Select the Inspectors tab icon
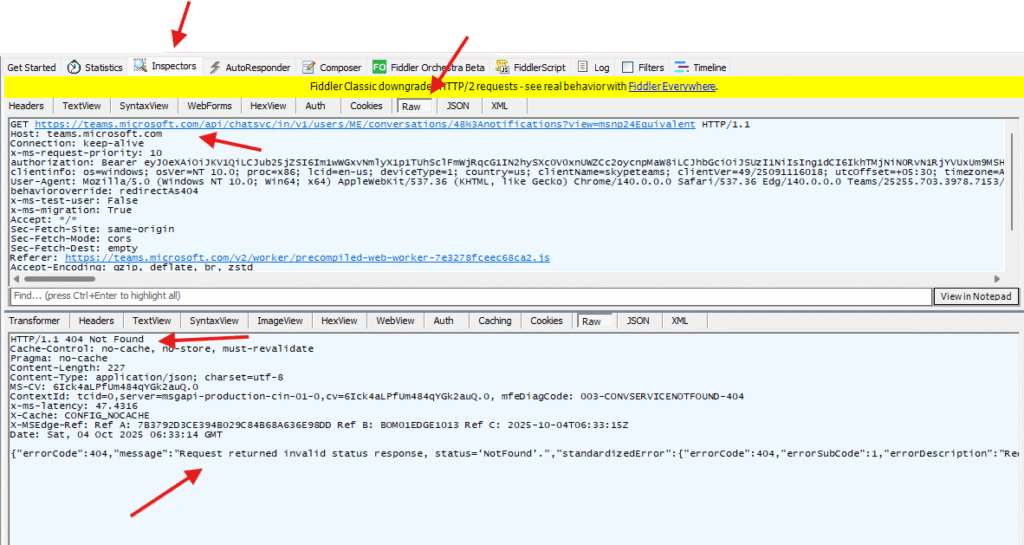This screenshot has height=545, width=1024. click(140, 67)
